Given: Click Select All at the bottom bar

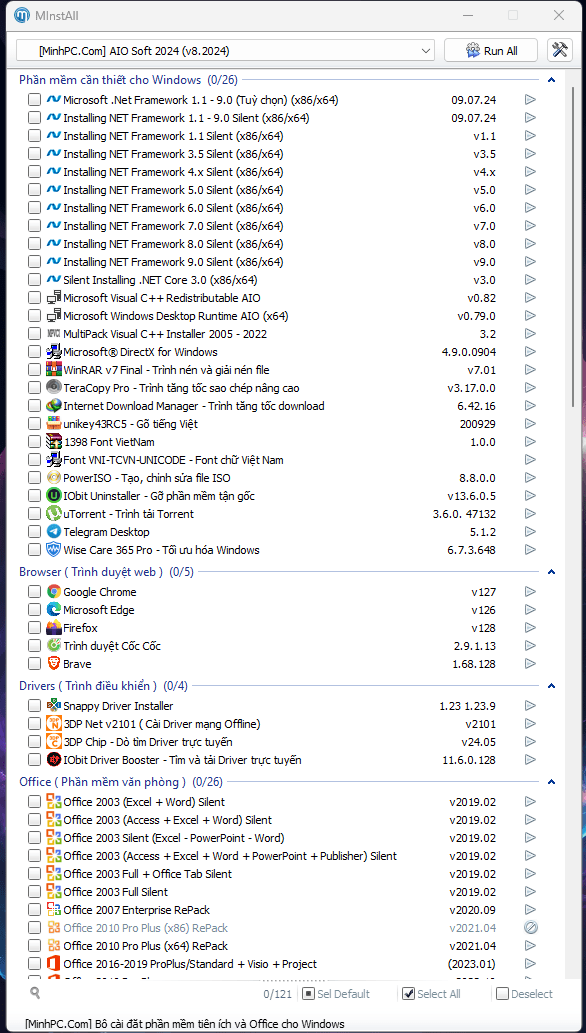Looking at the screenshot, I should point(431,994).
